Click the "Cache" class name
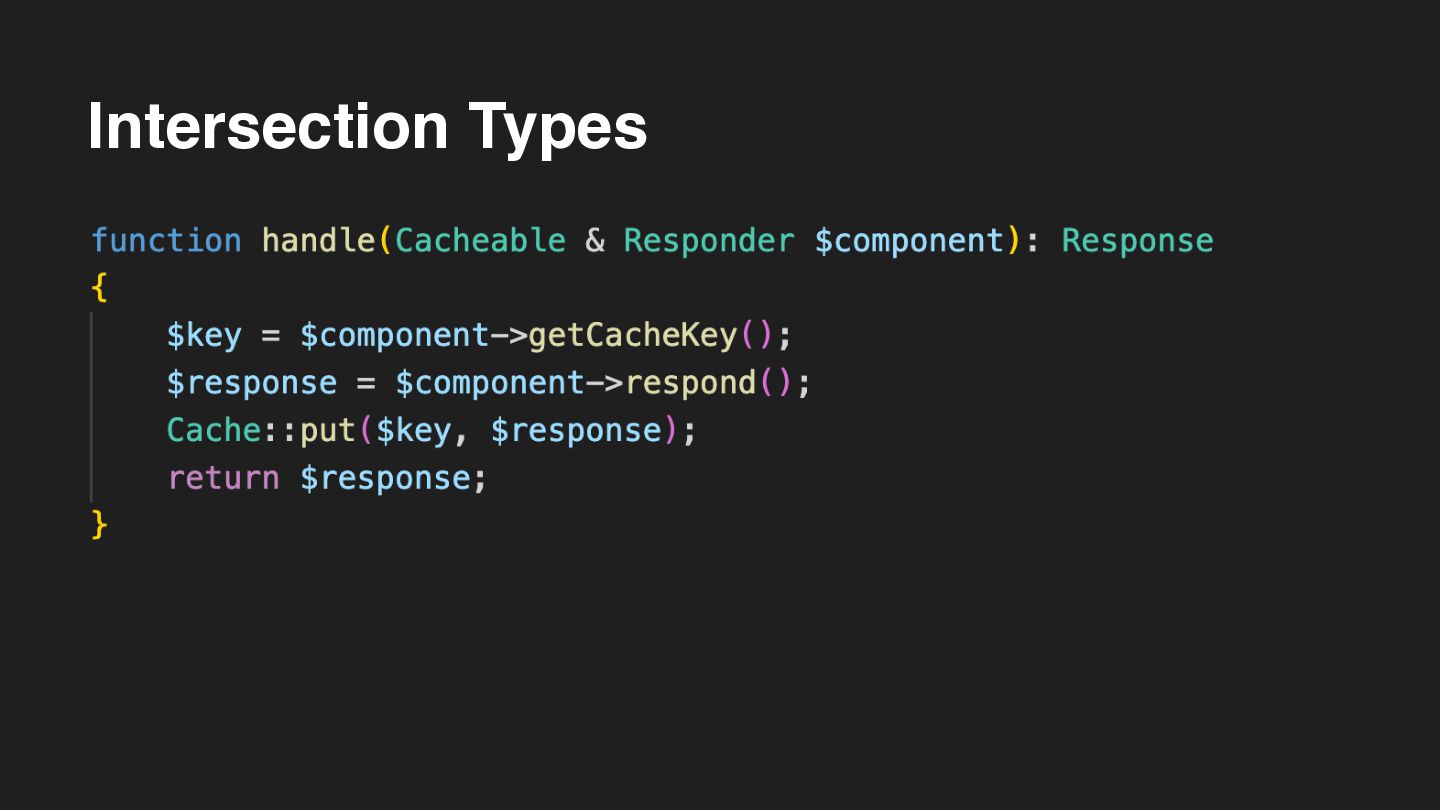This screenshot has width=1440, height=810. point(214,430)
